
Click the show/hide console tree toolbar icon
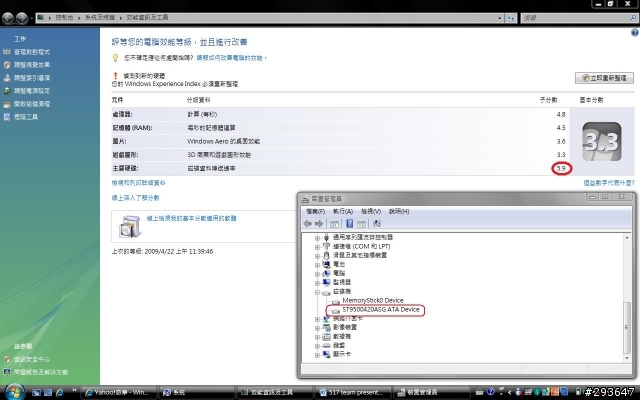pyautogui.click(x=334, y=224)
